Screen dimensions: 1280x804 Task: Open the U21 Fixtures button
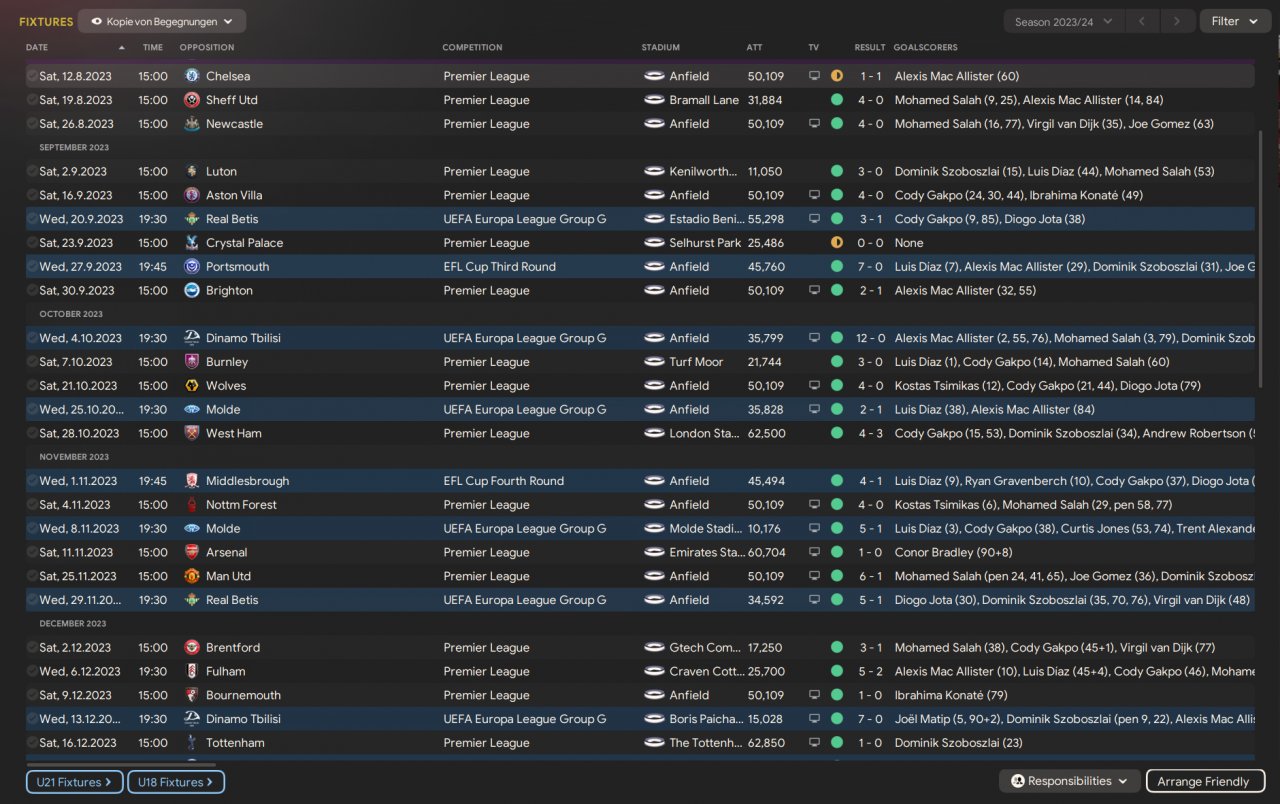point(75,782)
